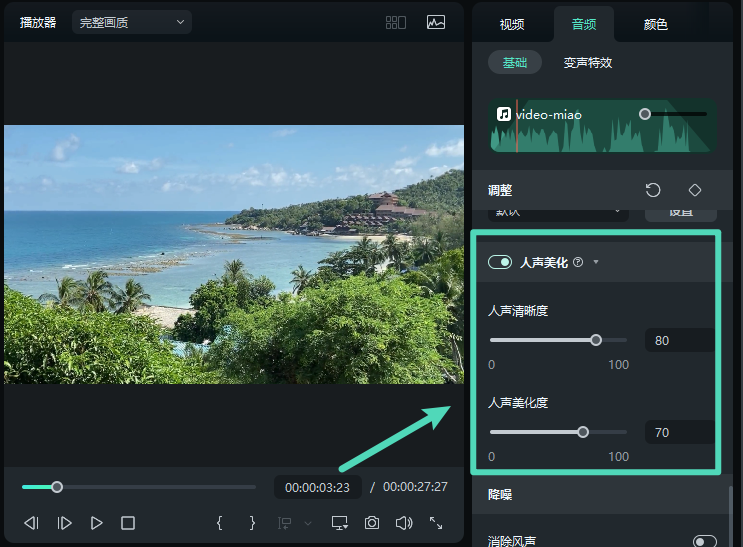Click the 降噪 section header
Image resolution: width=743 pixels, height=547 pixels.
tap(602, 494)
